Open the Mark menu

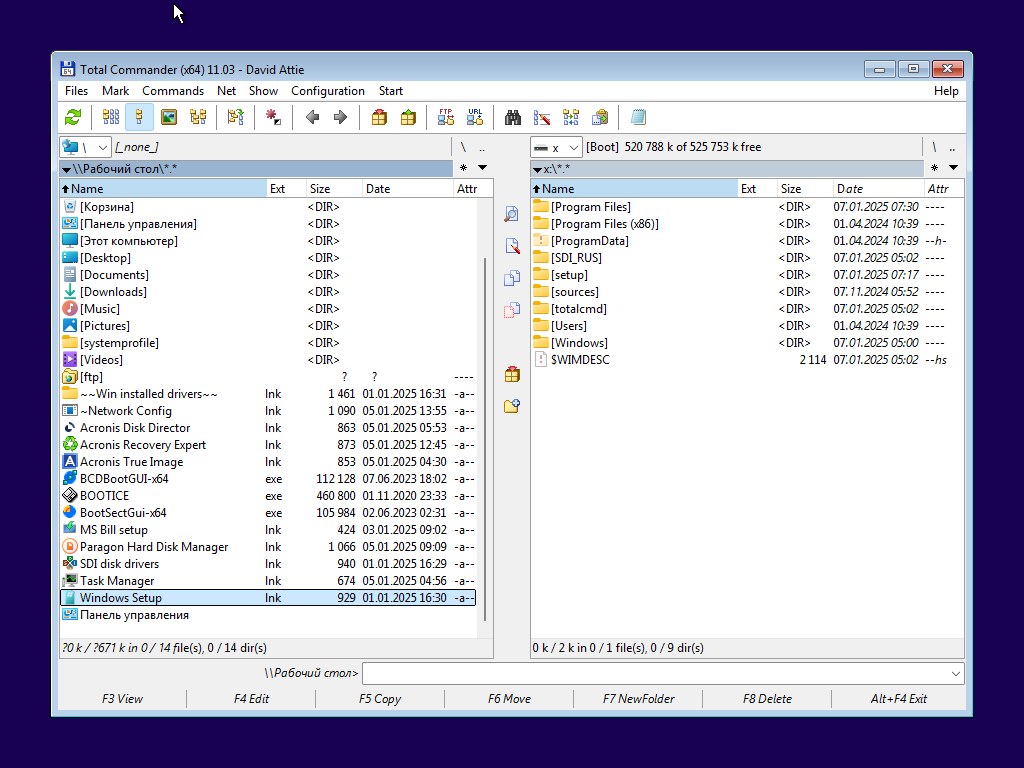[x=116, y=91]
